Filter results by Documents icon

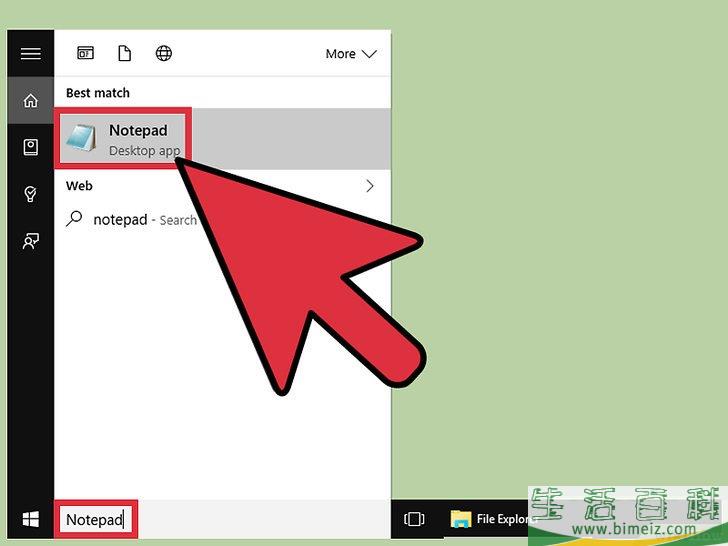(x=125, y=54)
